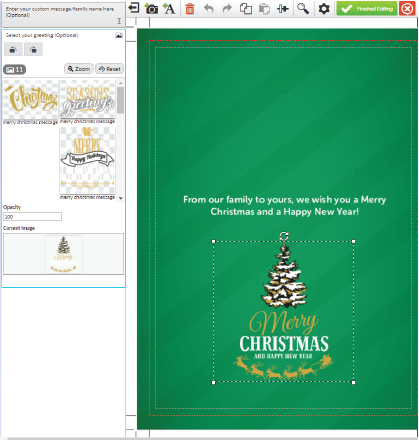The width and height of the screenshot is (419, 440).
Task: Delete selection with red trash icon
Action: point(190,9)
